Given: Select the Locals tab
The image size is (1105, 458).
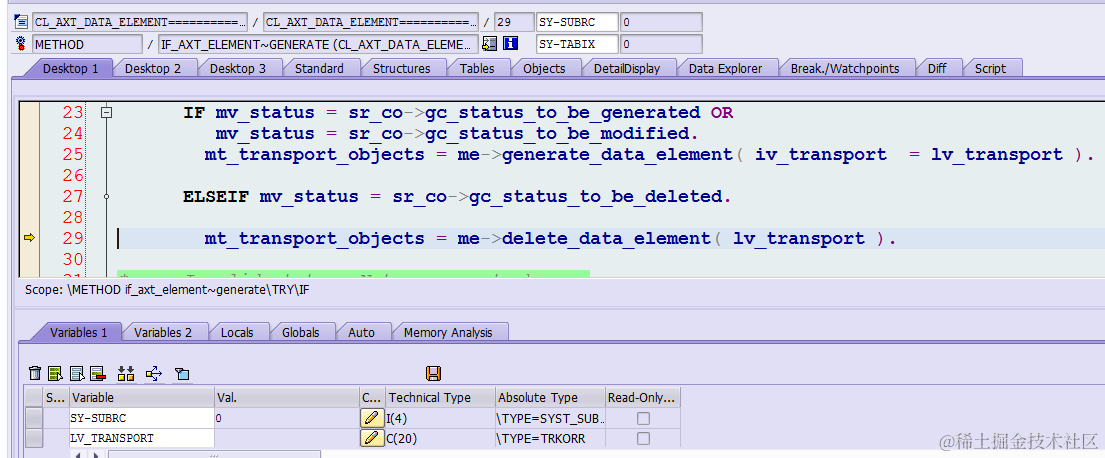Looking at the screenshot, I should click(x=236, y=332).
